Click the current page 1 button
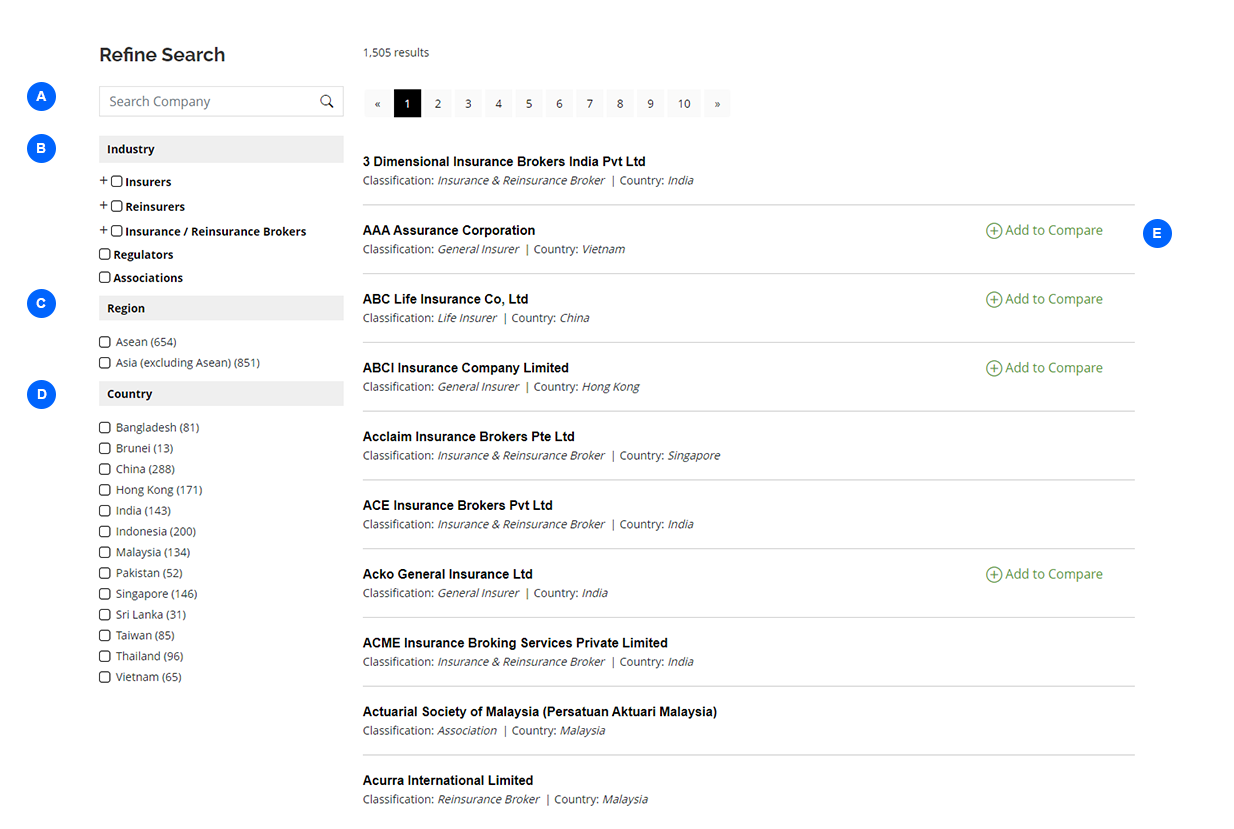This screenshot has height=829, width=1234. (x=407, y=103)
